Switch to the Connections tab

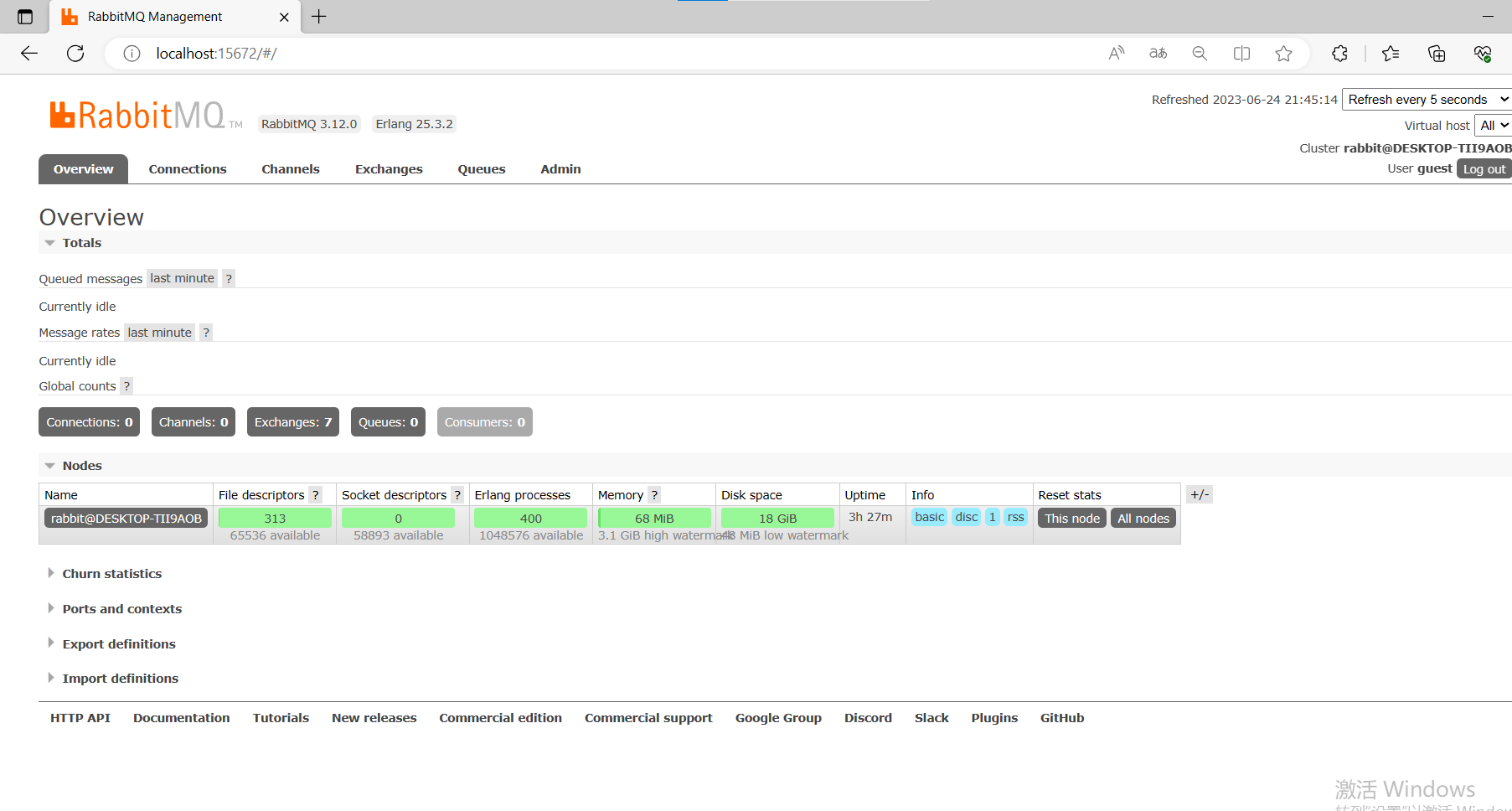[x=188, y=169]
